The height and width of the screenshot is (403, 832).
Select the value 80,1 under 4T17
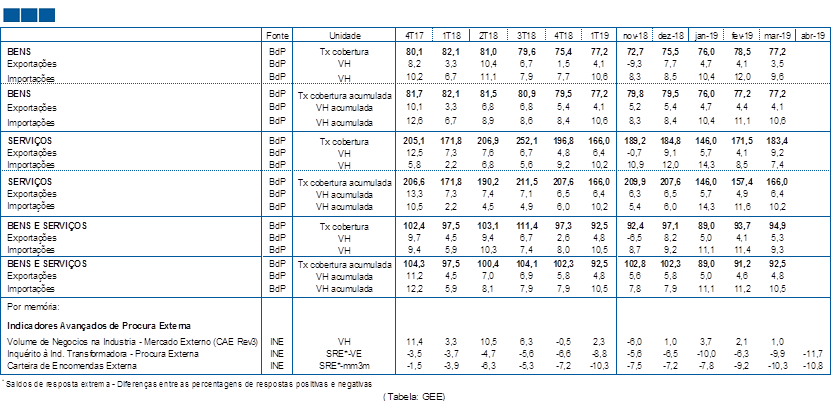413,51
